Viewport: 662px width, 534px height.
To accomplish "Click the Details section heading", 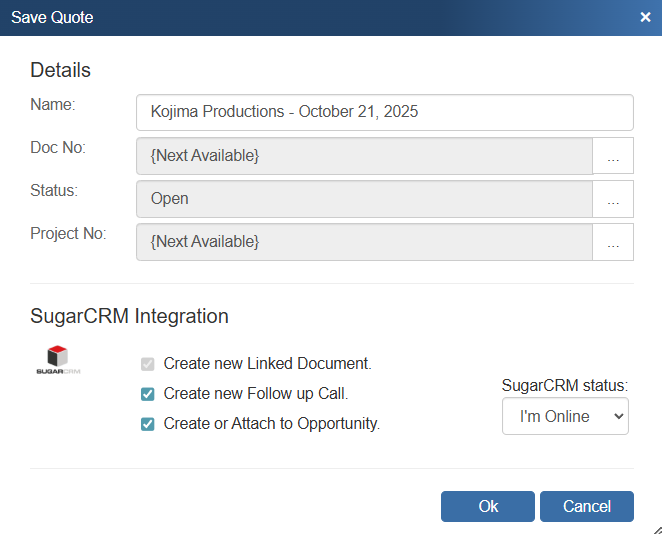I will click(60, 70).
